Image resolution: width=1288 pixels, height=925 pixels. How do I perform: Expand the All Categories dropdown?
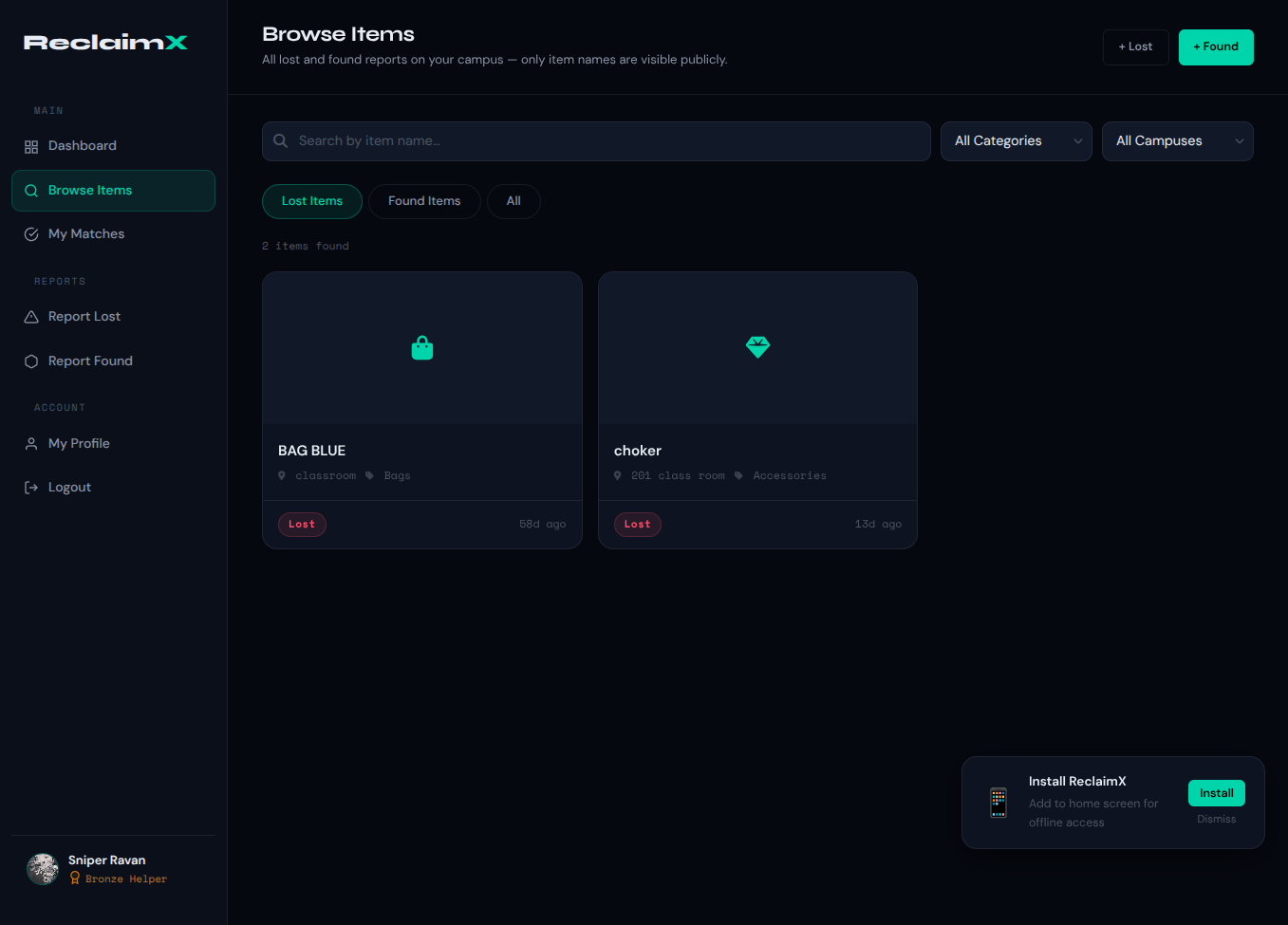[1017, 141]
